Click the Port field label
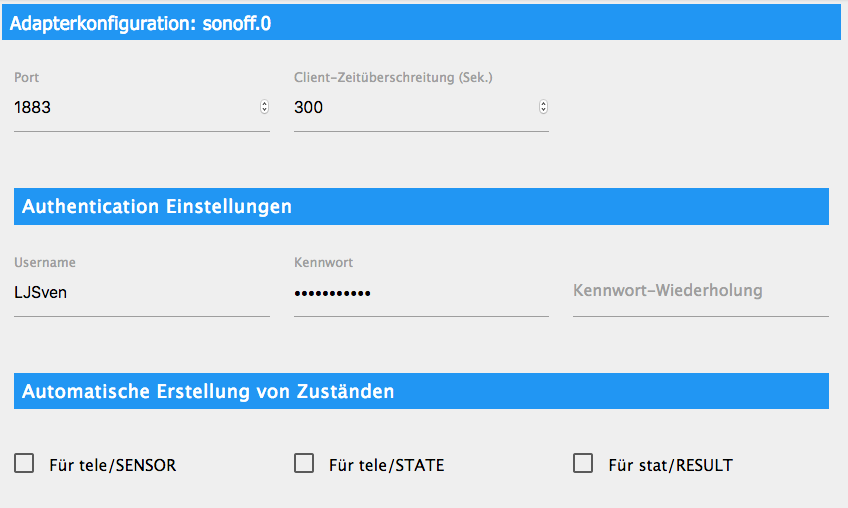The width and height of the screenshot is (848, 508). 27,78
